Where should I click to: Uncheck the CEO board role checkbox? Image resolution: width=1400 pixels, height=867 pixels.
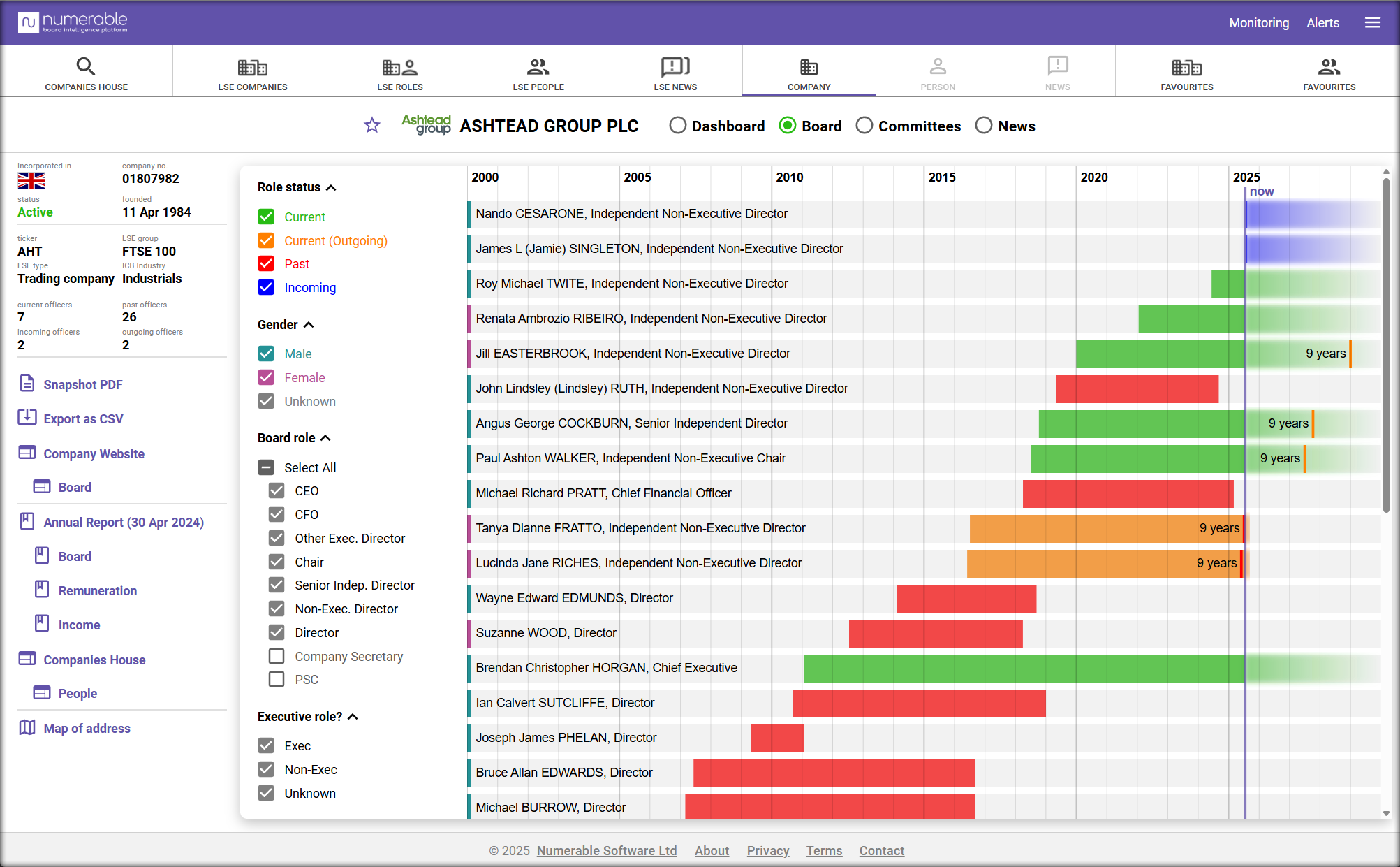click(277, 490)
